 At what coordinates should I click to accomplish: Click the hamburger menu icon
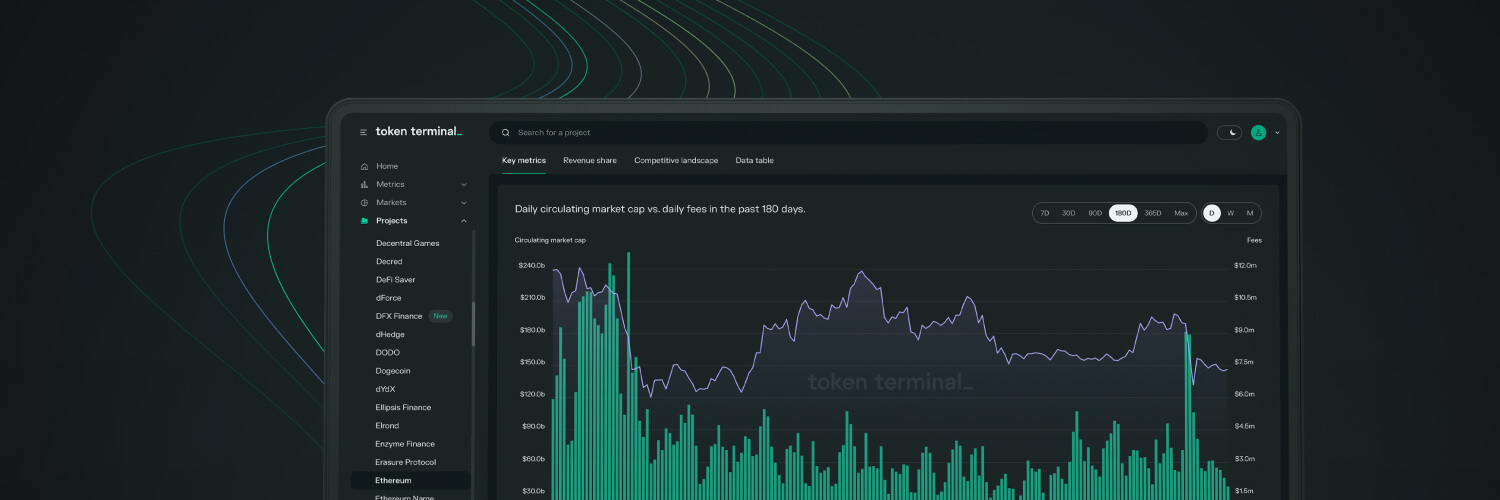(x=364, y=132)
